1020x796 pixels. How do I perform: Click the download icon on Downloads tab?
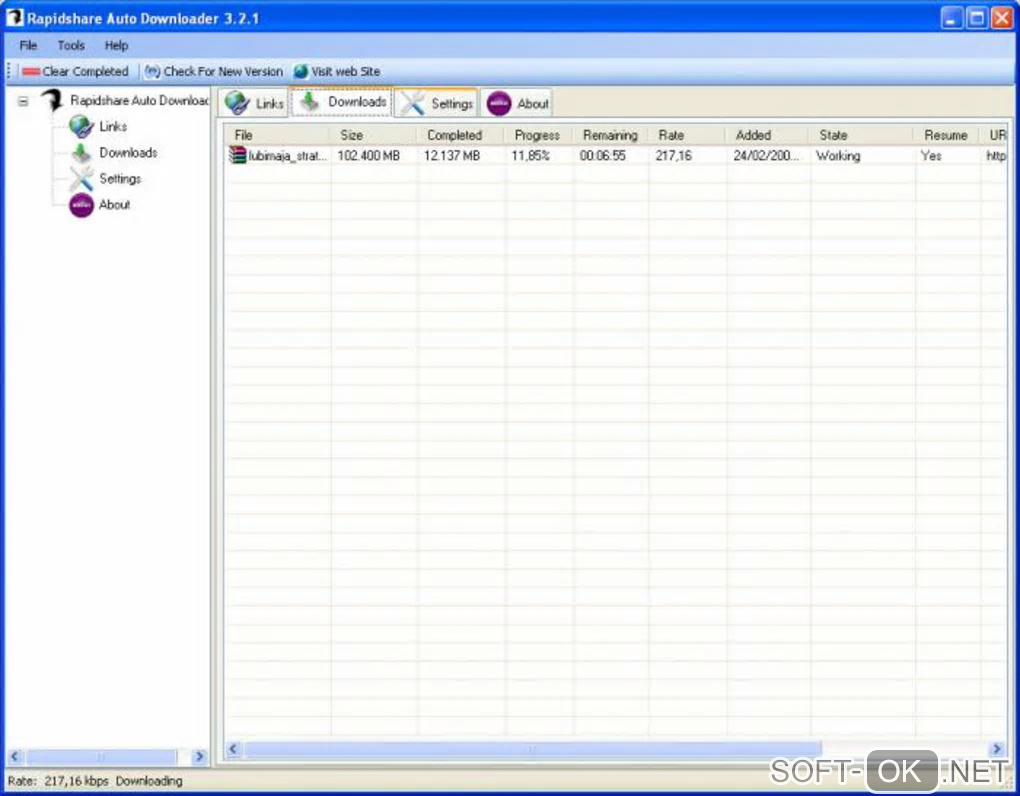pos(309,101)
